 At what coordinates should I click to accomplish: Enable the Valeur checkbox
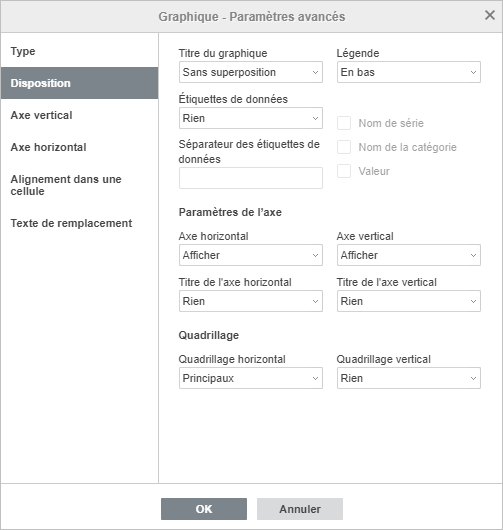tap(344, 171)
